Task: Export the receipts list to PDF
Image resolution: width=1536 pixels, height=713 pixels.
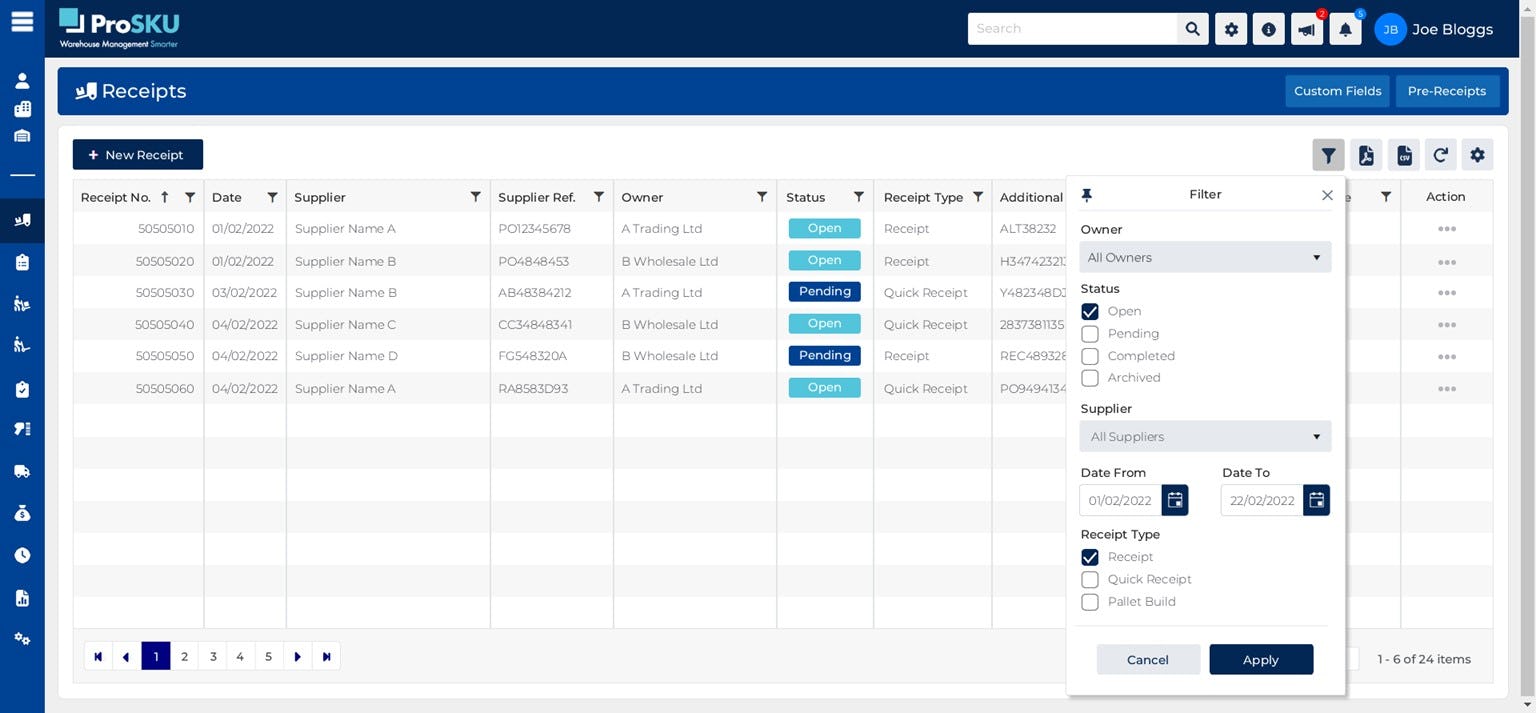Action: (x=1366, y=154)
